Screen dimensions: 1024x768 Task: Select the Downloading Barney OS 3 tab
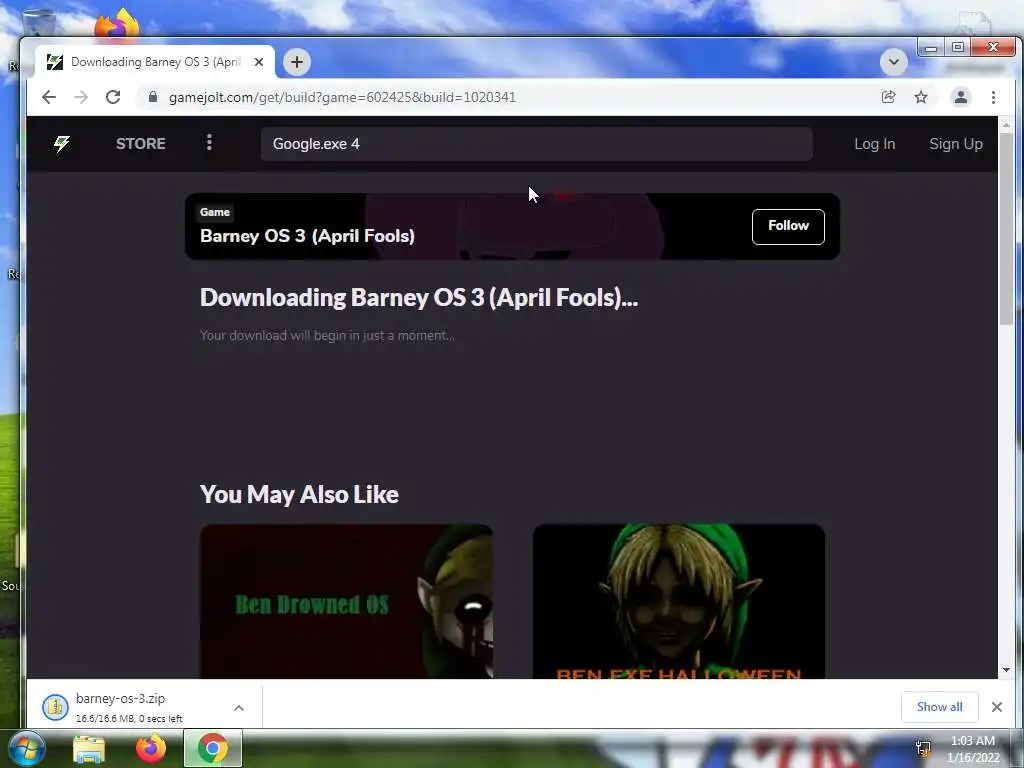point(155,62)
